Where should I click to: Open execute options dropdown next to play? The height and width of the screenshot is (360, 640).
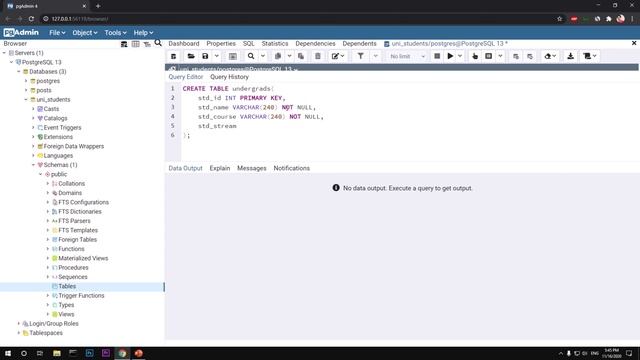pos(460,56)
